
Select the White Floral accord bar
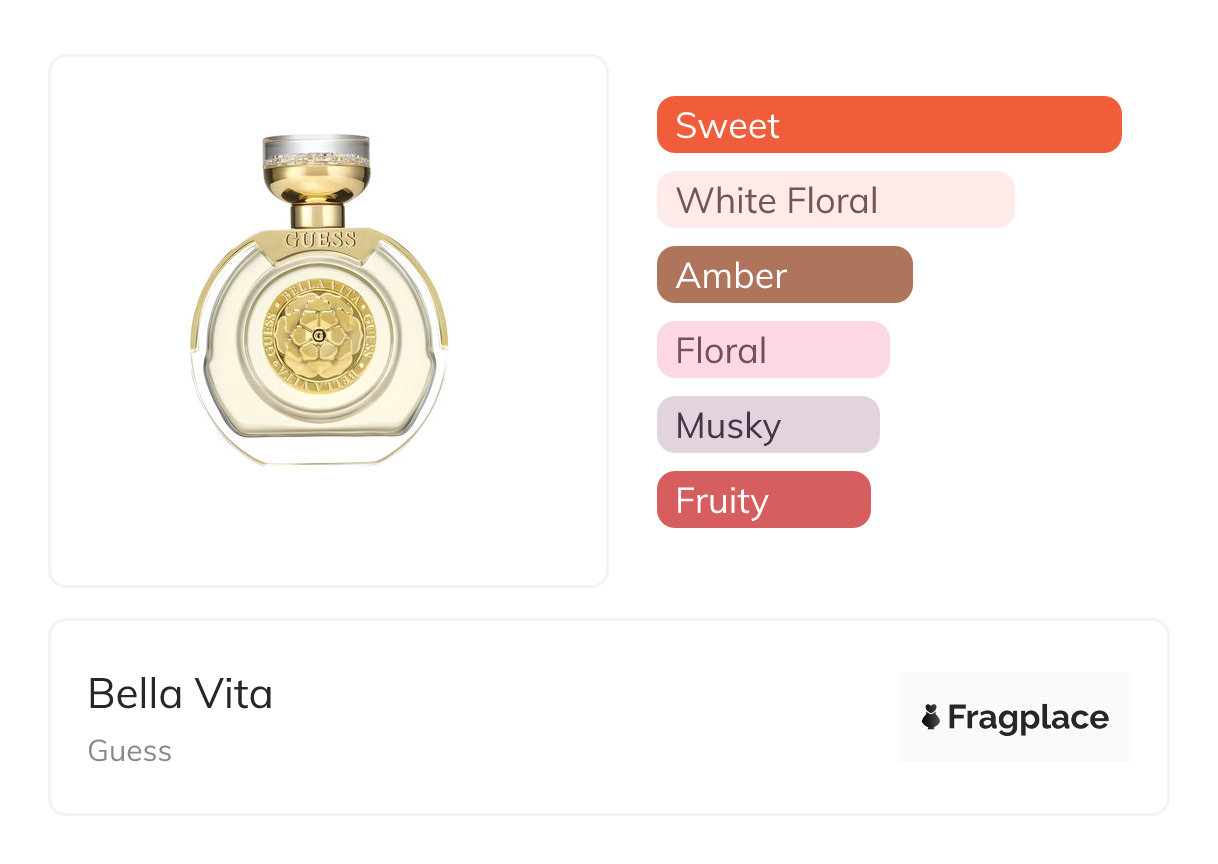(x=835, y=200)
